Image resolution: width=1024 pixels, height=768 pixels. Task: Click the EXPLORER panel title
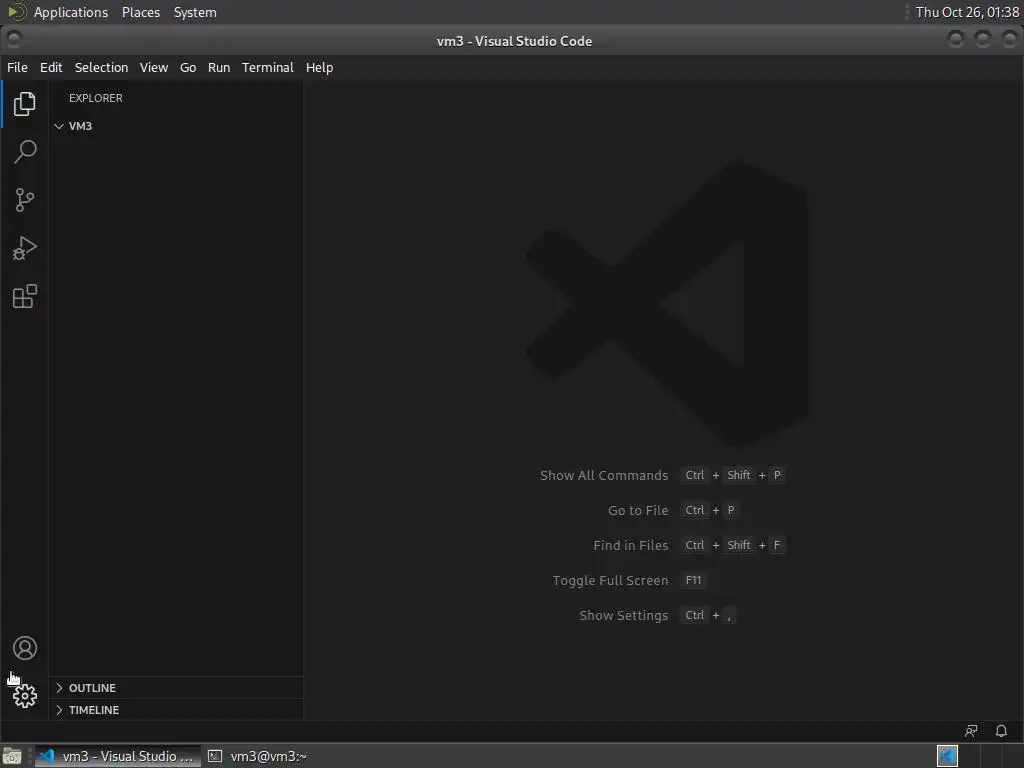click(x=96, y=98)
